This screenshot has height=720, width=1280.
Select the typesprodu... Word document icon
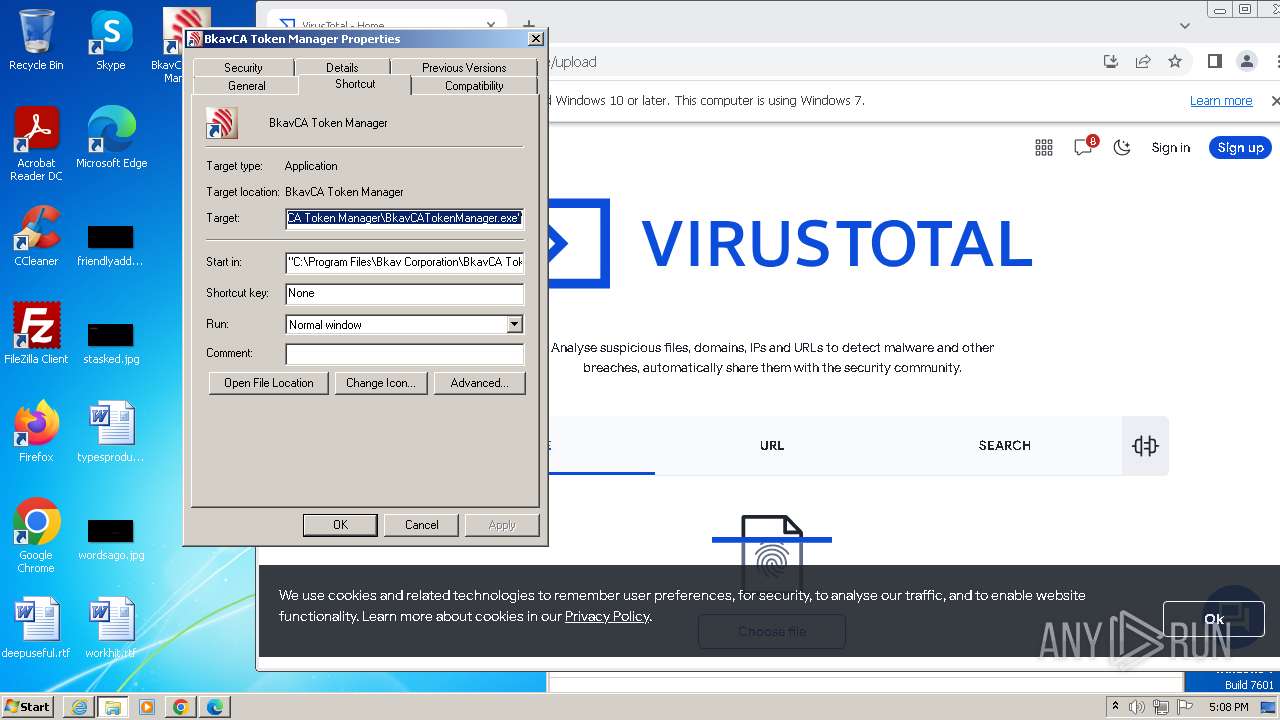(x=111, y=431)
